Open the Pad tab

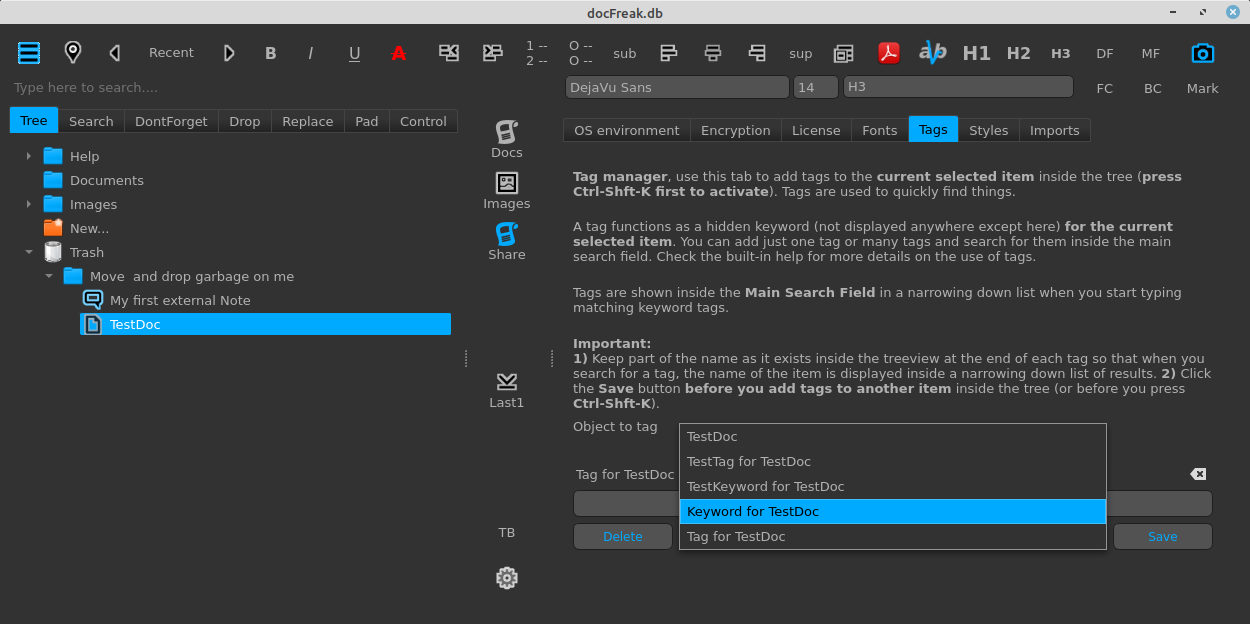tap(367, 121)
